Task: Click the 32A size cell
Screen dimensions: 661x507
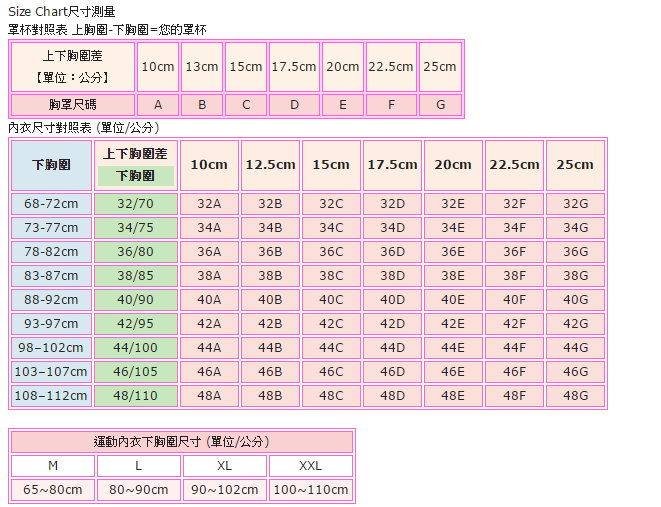Action: click(x=209, y=203)
